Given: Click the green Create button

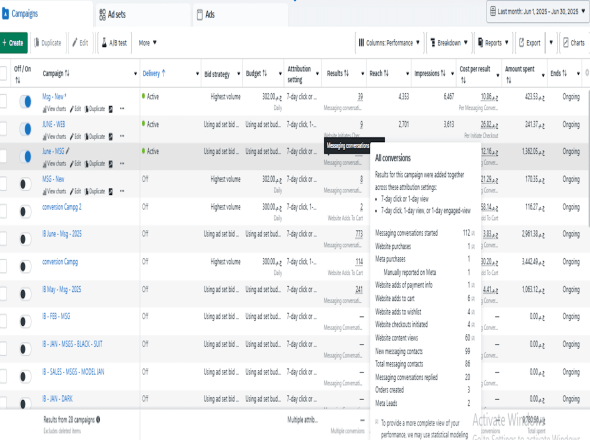Looking at the screenshot, I should [13, 43].
